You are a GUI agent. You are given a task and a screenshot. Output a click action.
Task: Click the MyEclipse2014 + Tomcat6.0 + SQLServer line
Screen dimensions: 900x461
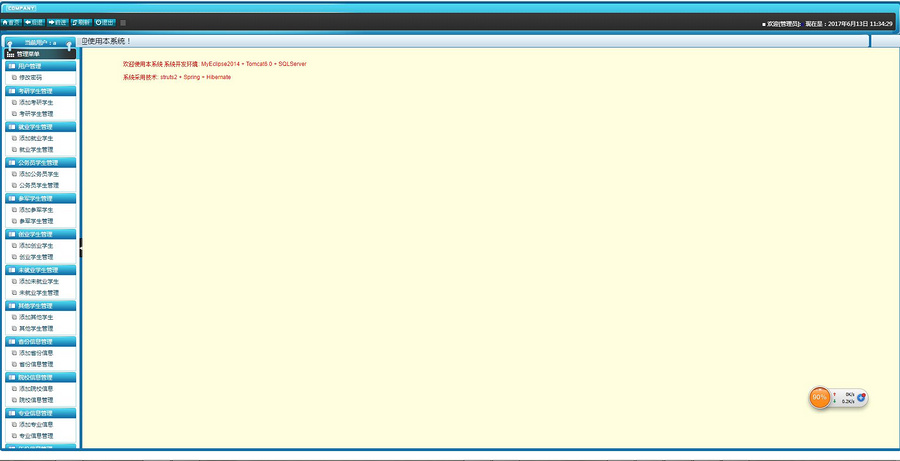(x=215, y=64)
